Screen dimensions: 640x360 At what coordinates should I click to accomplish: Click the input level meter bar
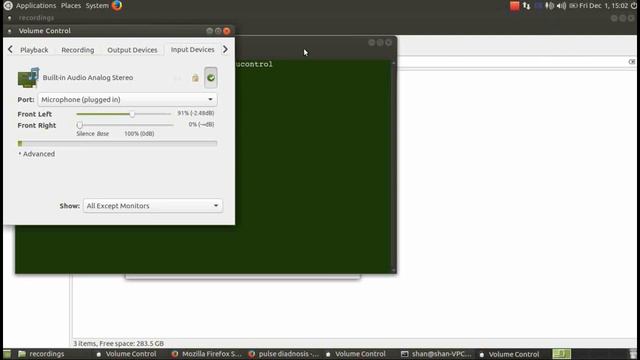(118, 143)
